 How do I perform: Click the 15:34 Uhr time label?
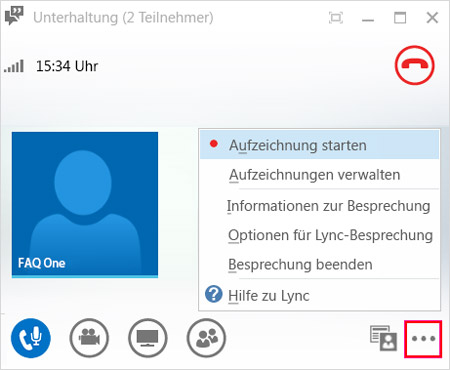tap(67, 66)
